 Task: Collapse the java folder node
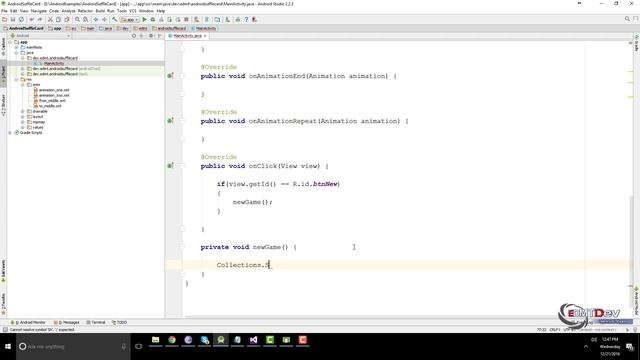tap(17, 53)
